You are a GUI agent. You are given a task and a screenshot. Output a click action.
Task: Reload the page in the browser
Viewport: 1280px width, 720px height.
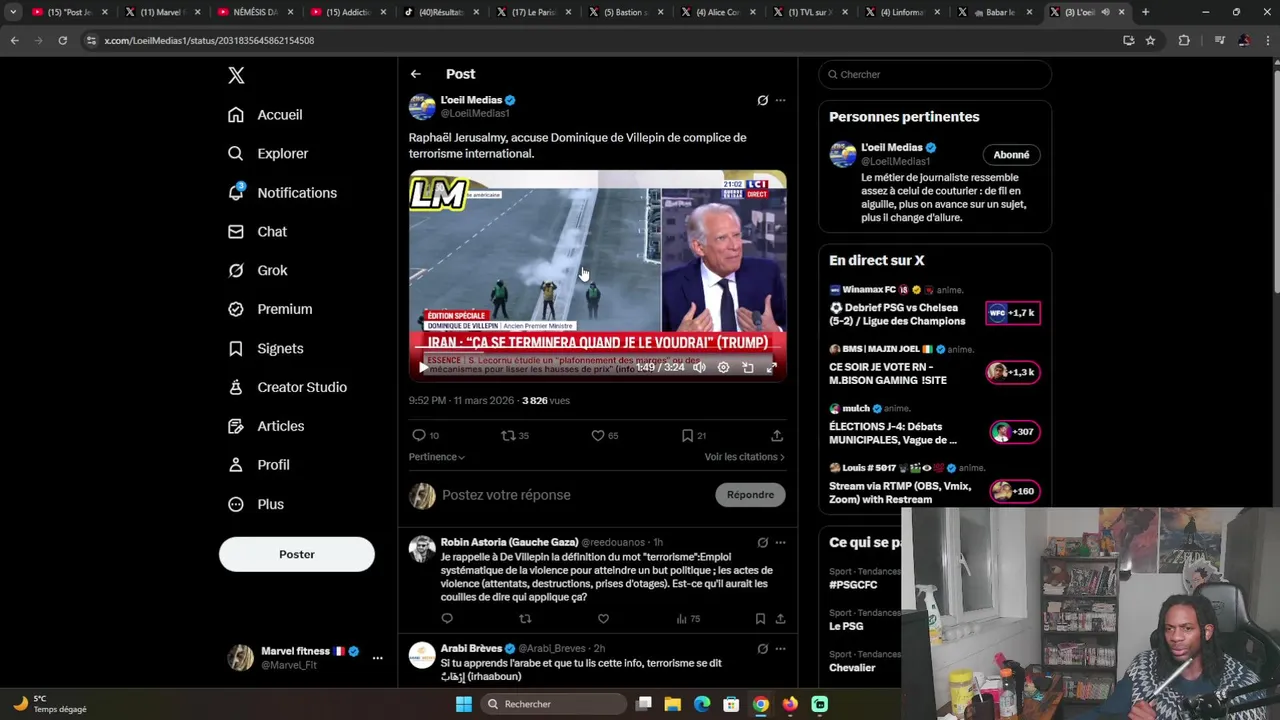click(x=62, y=40)
